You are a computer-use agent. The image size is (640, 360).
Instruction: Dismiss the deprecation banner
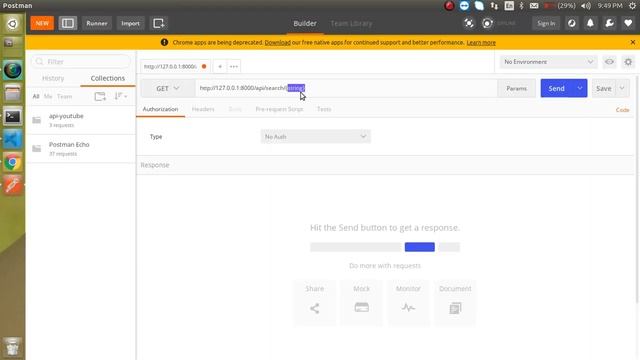pyautogui.click(x=633, y=42)
